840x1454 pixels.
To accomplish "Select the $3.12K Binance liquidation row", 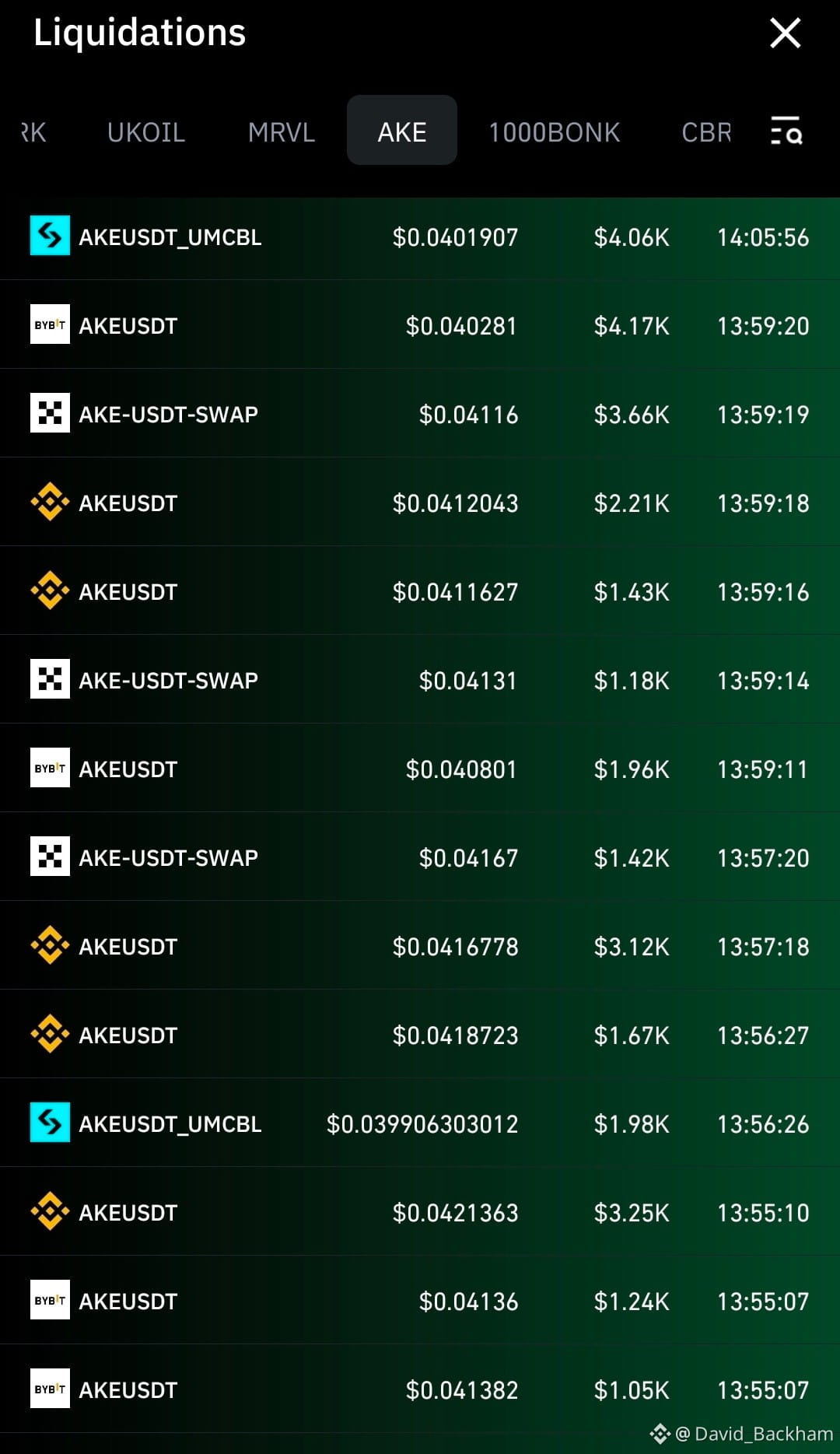I will (x=420, y=946).
